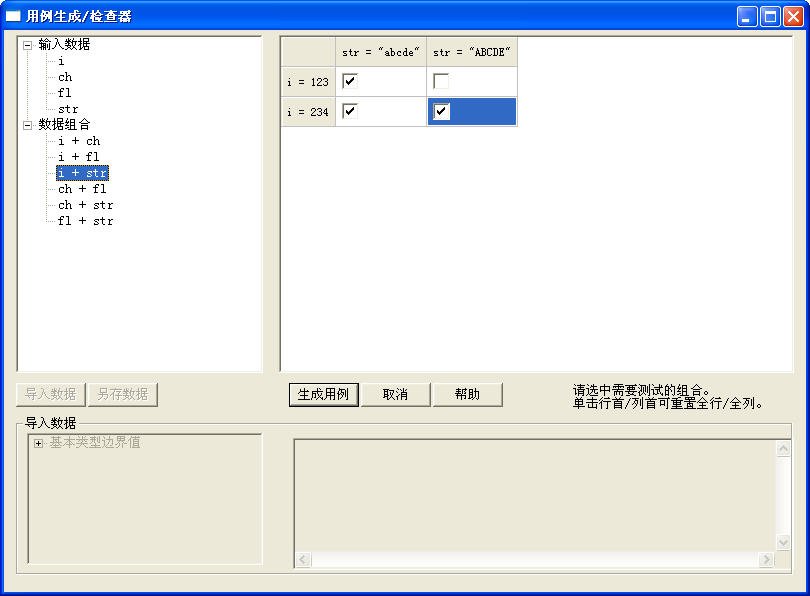
Task: Select the "ch + str" combination item
Action: (85, 205)
